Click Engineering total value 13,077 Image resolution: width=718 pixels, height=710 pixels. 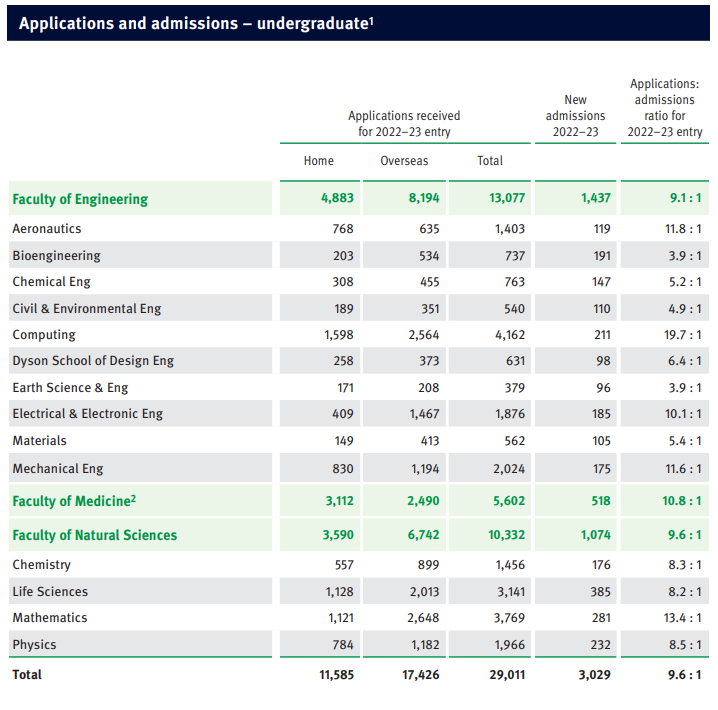[x=507, y=198]
